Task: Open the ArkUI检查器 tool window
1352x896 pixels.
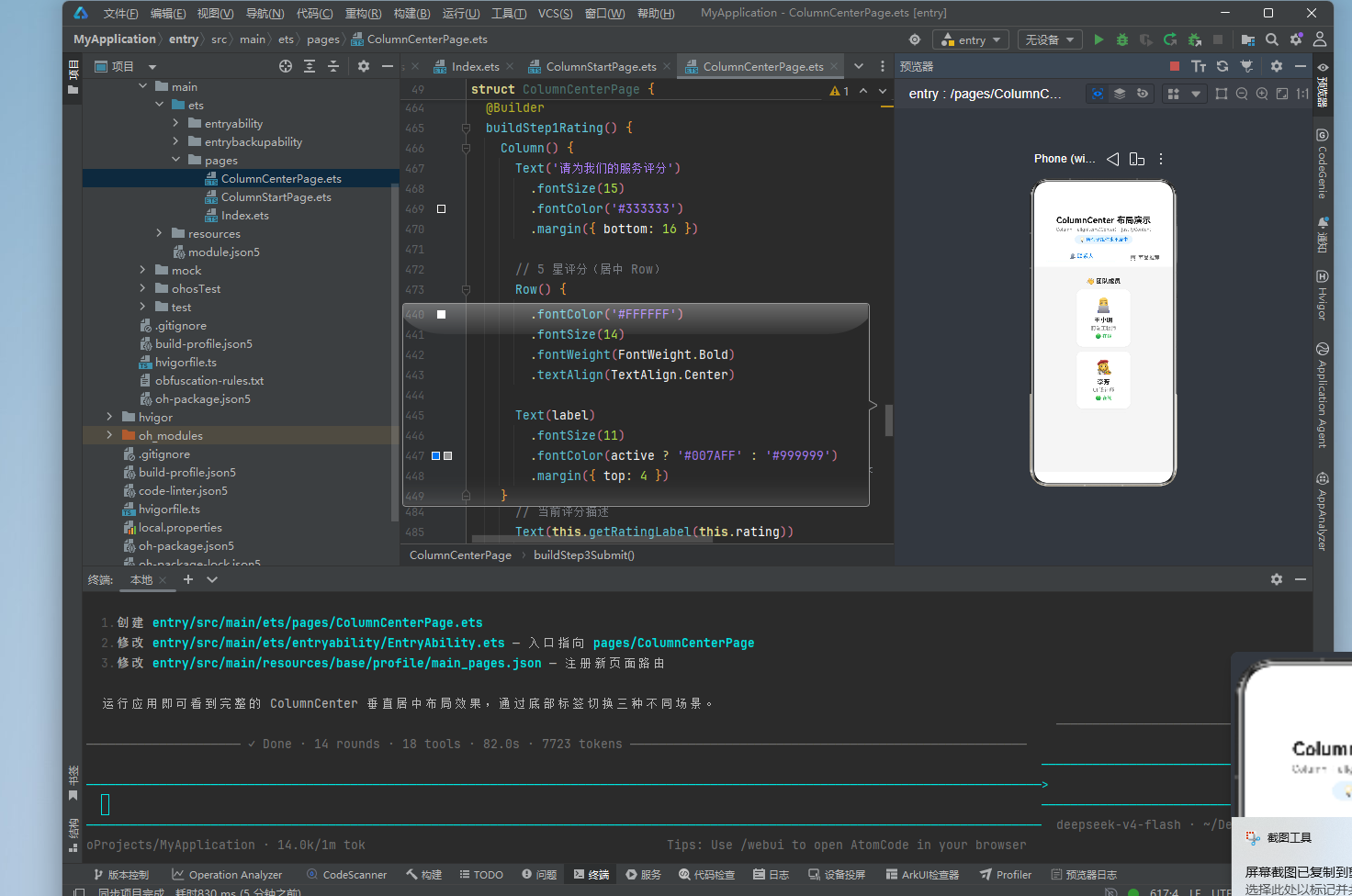Action: click(x=922, y=875)
